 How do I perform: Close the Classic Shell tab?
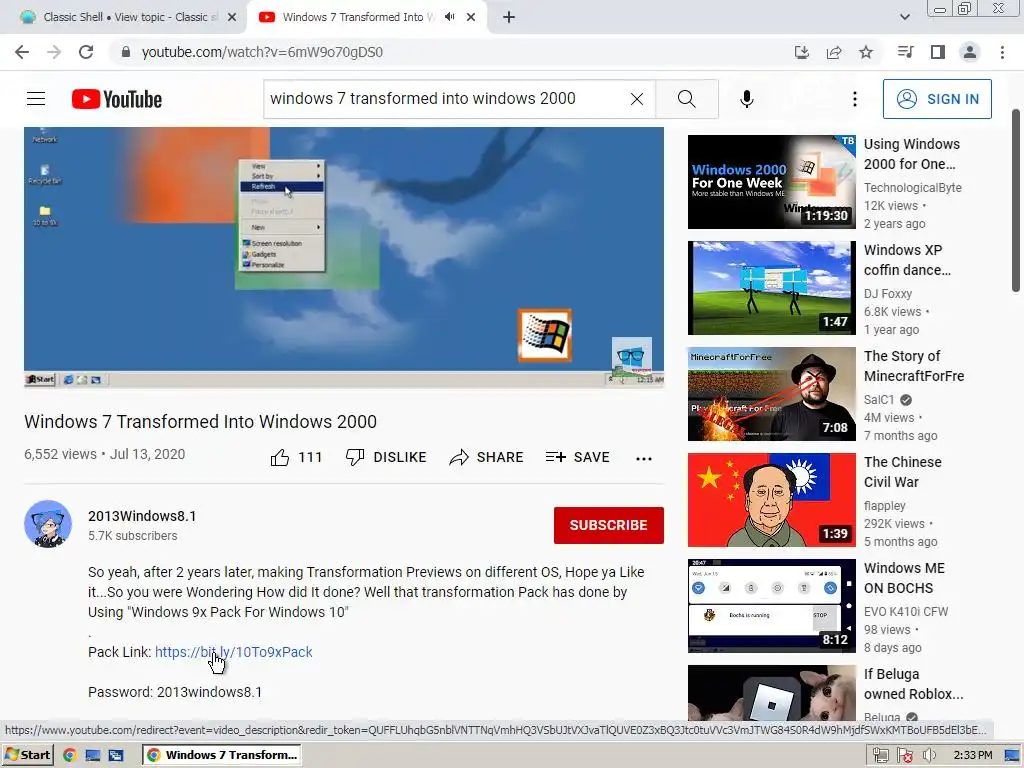click(x=232, y=17)
